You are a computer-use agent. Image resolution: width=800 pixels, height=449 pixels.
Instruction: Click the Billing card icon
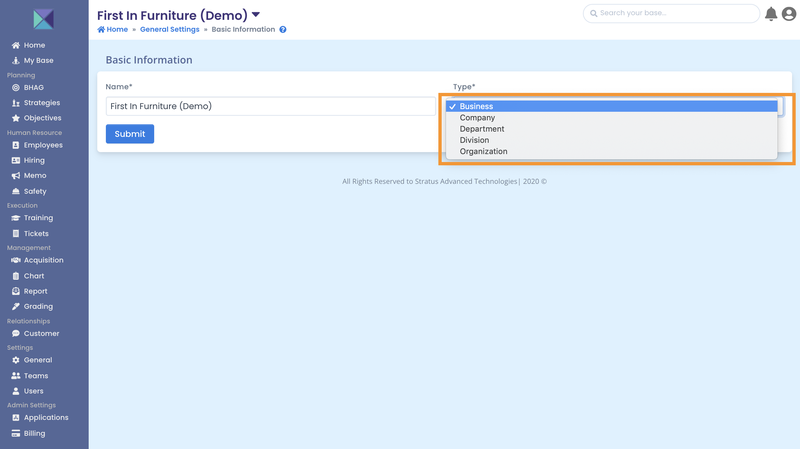(16, 434)
